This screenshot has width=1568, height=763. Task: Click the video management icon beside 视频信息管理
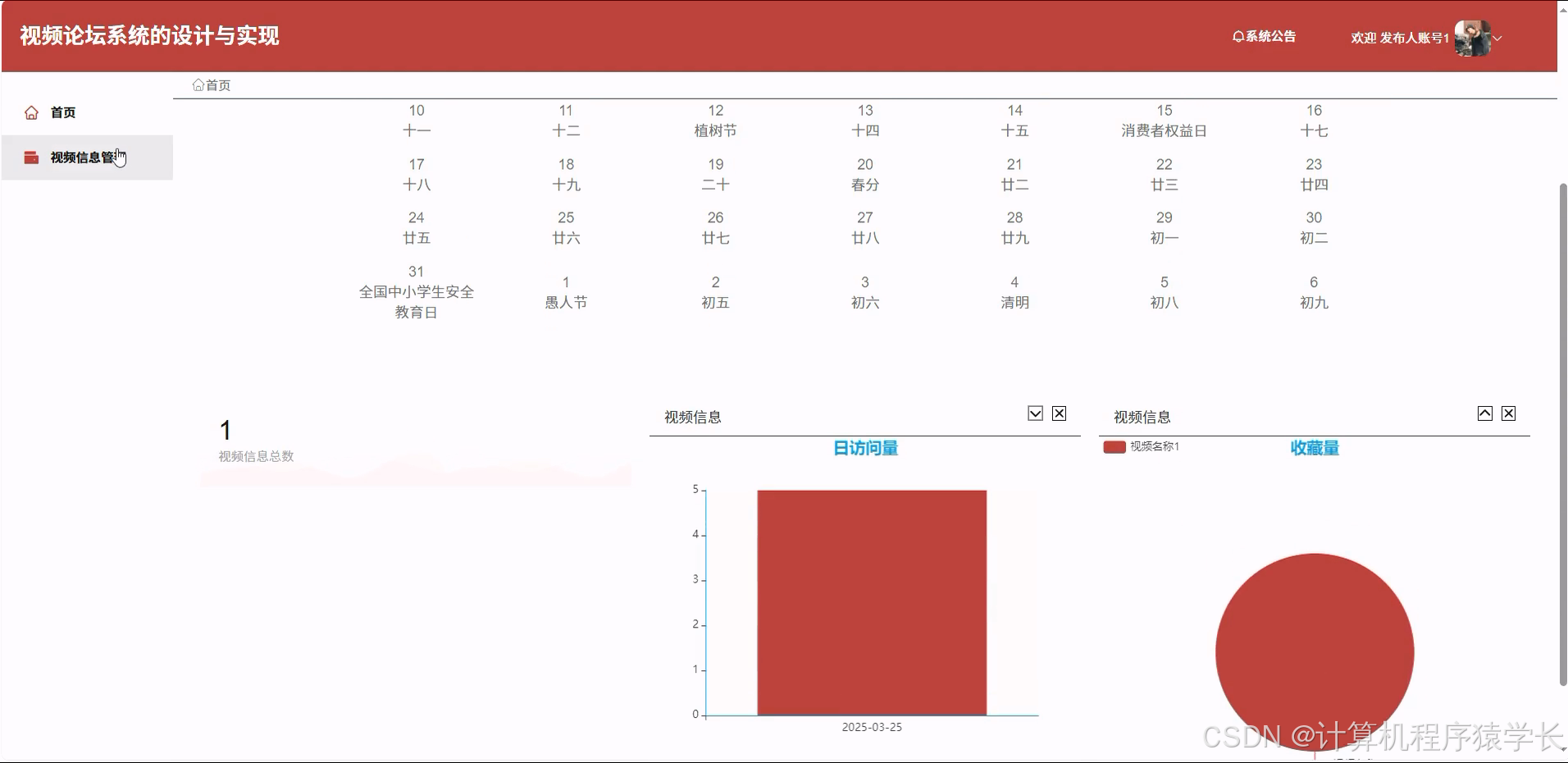[x=30, y=157]
